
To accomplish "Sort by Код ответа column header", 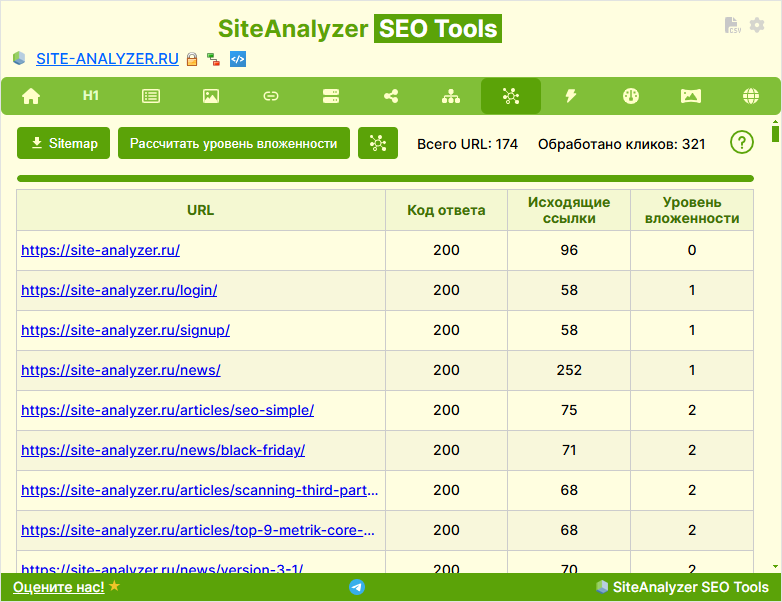I will (x=446, y=210).
